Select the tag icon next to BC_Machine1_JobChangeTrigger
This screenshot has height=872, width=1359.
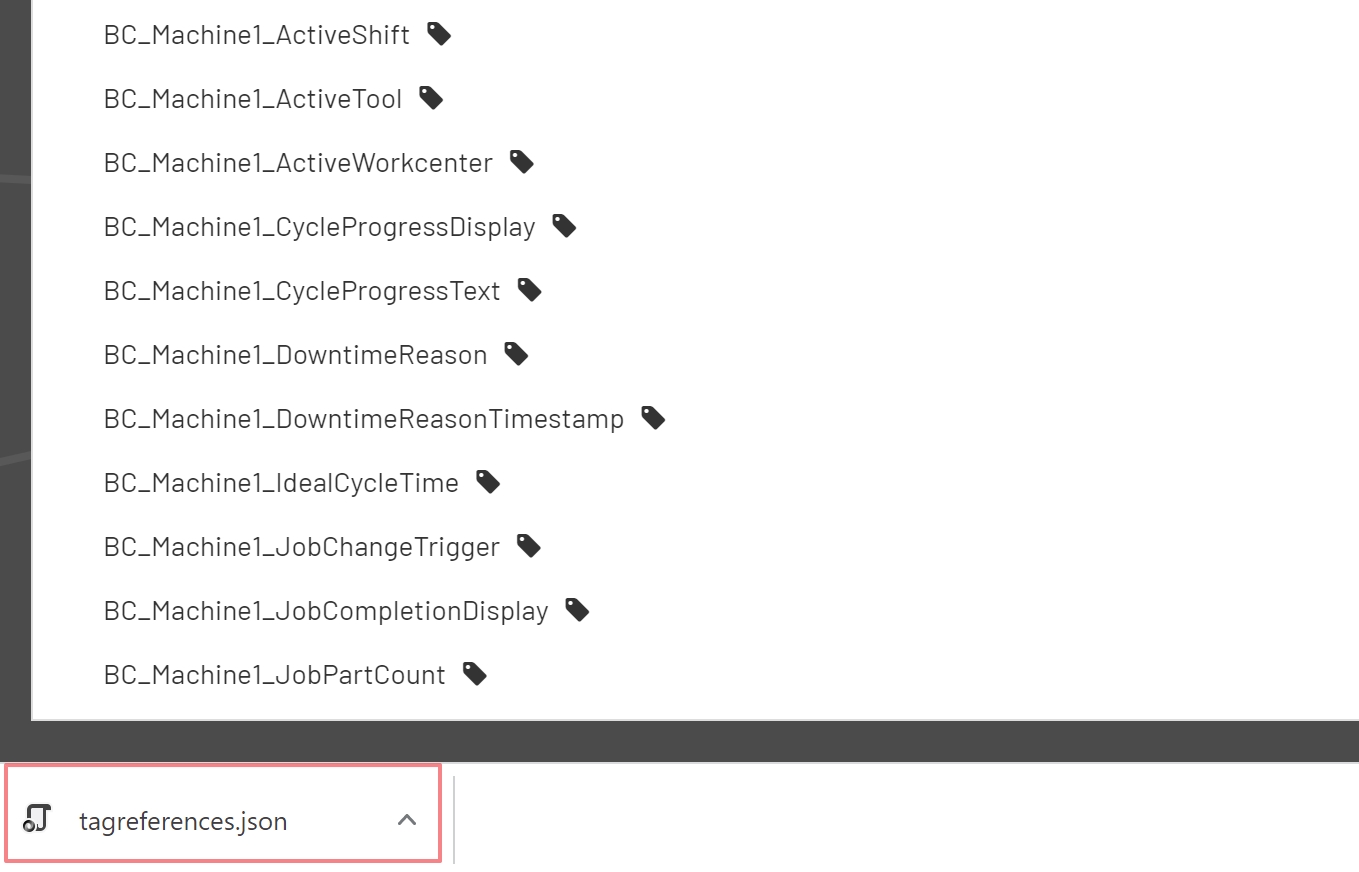(529, 546)
